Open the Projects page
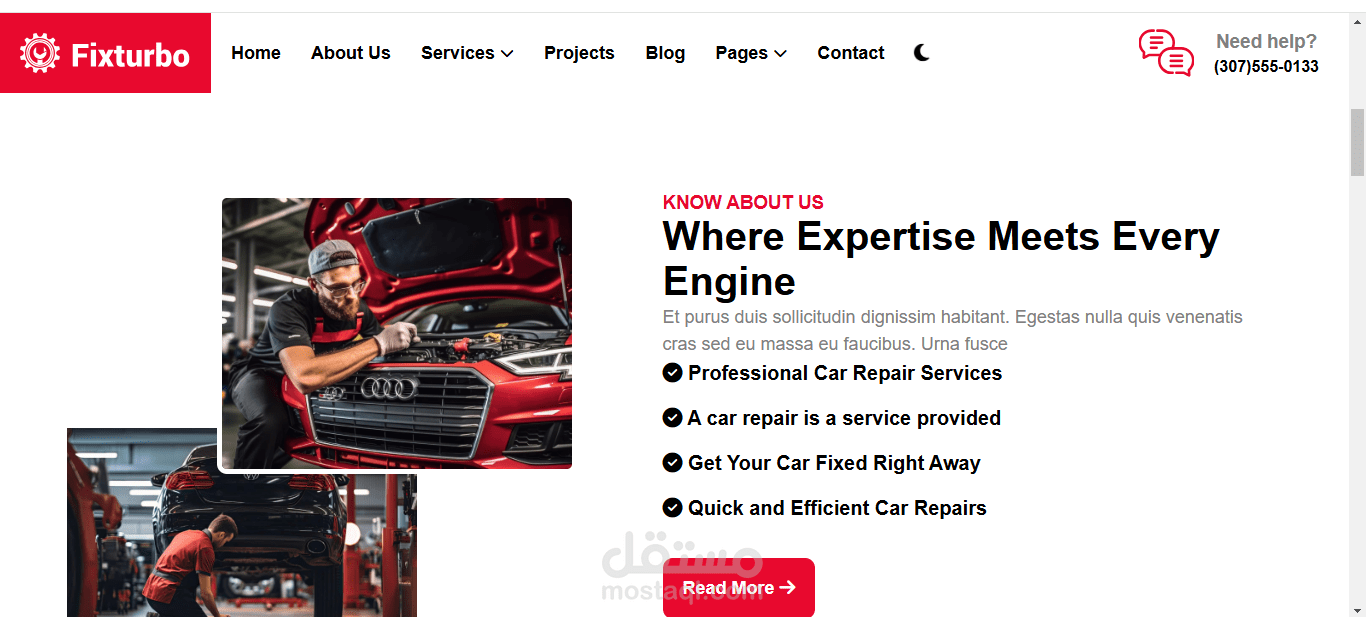This screenshot has width=1366, height=617. coord(579,53)
